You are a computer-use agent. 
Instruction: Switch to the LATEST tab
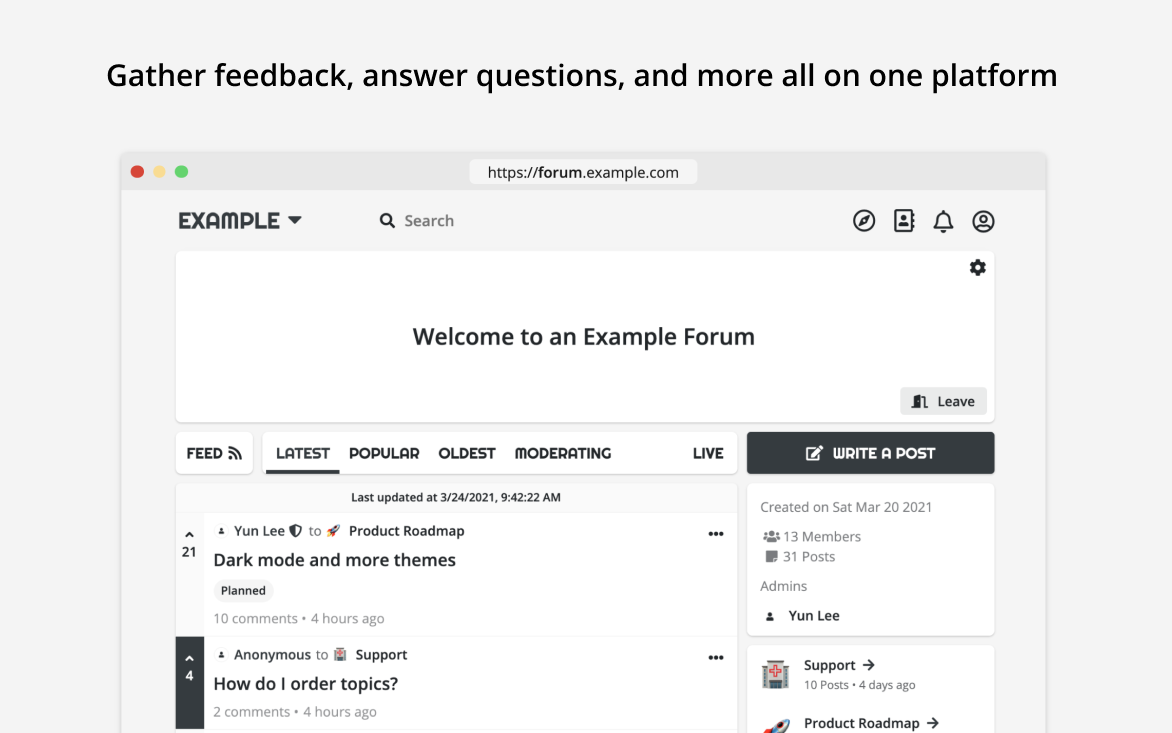point(303,453)
